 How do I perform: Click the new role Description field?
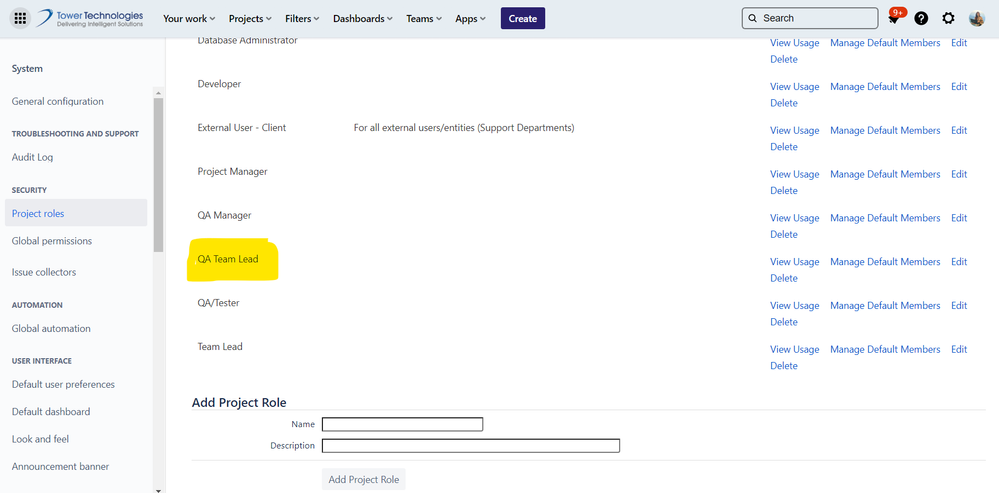click(471, 446)
